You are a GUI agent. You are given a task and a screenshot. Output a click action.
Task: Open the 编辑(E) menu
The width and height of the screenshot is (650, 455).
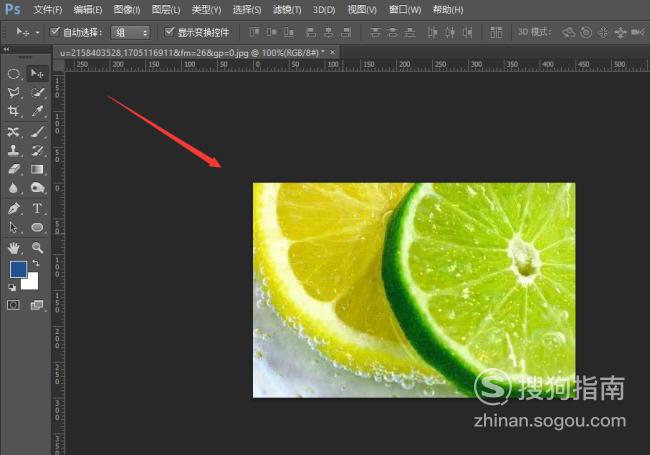pos(87,10)
